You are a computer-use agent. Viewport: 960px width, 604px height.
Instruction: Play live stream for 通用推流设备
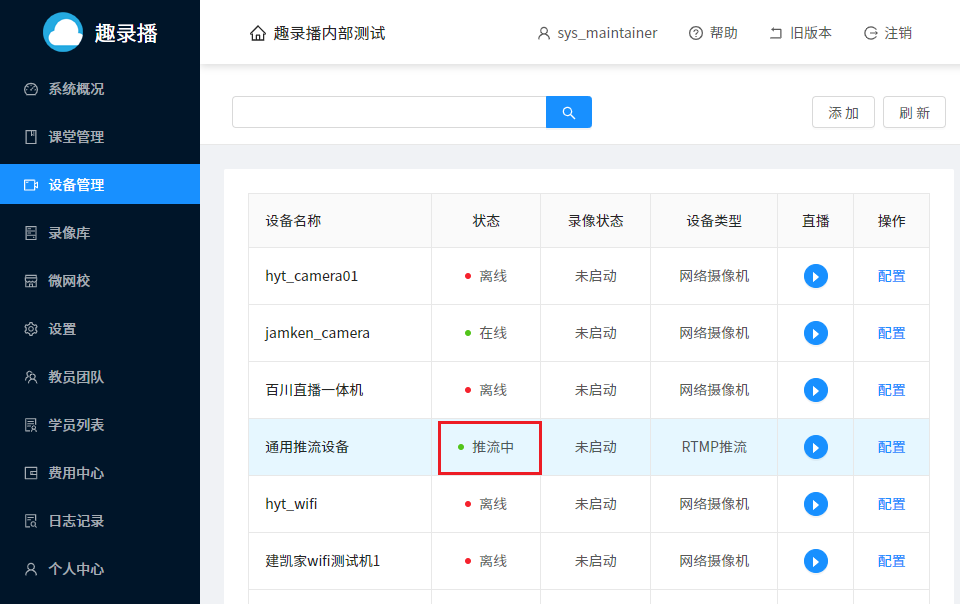coord(816,447)
